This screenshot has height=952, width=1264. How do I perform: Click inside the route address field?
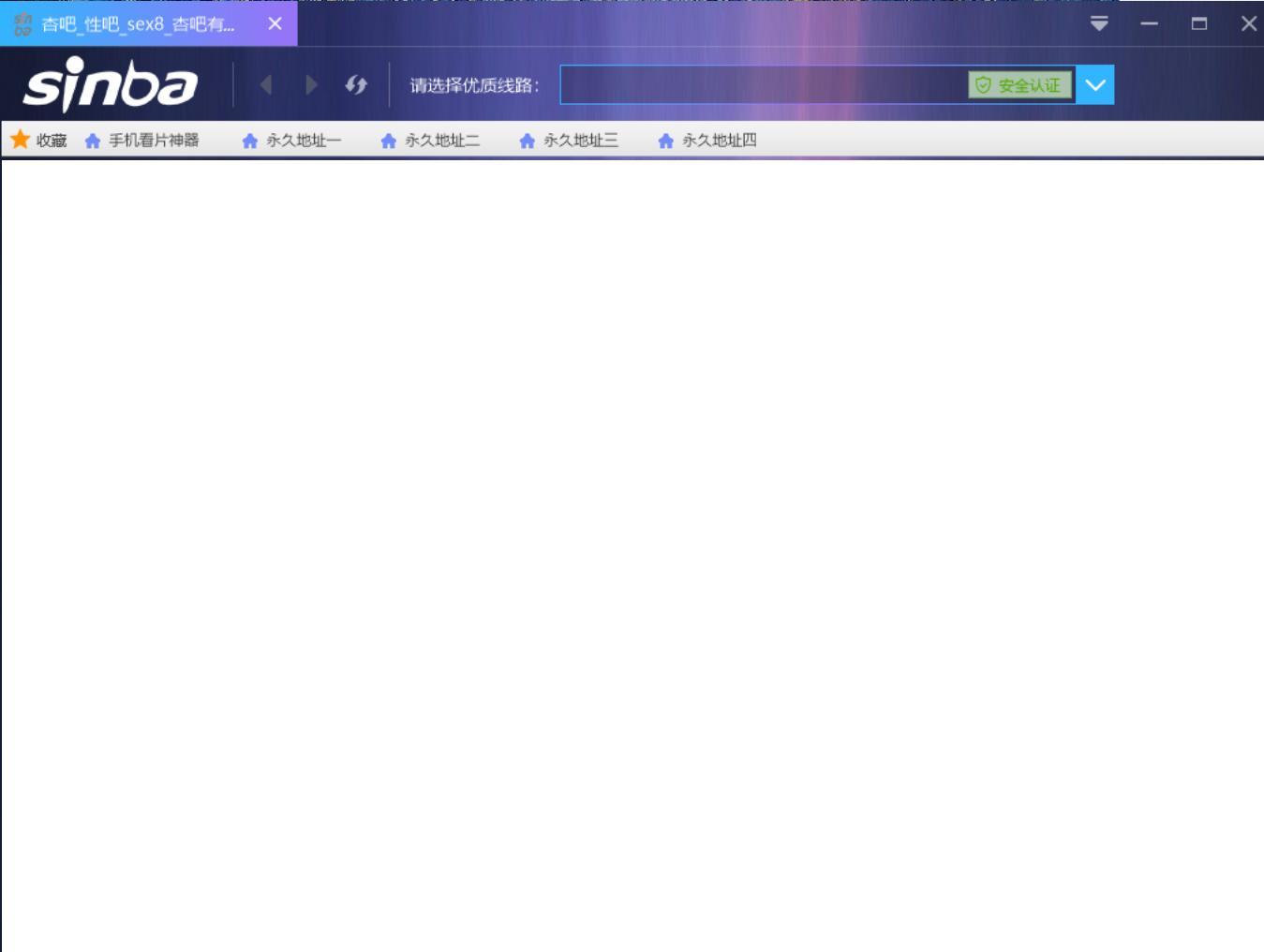763,85
